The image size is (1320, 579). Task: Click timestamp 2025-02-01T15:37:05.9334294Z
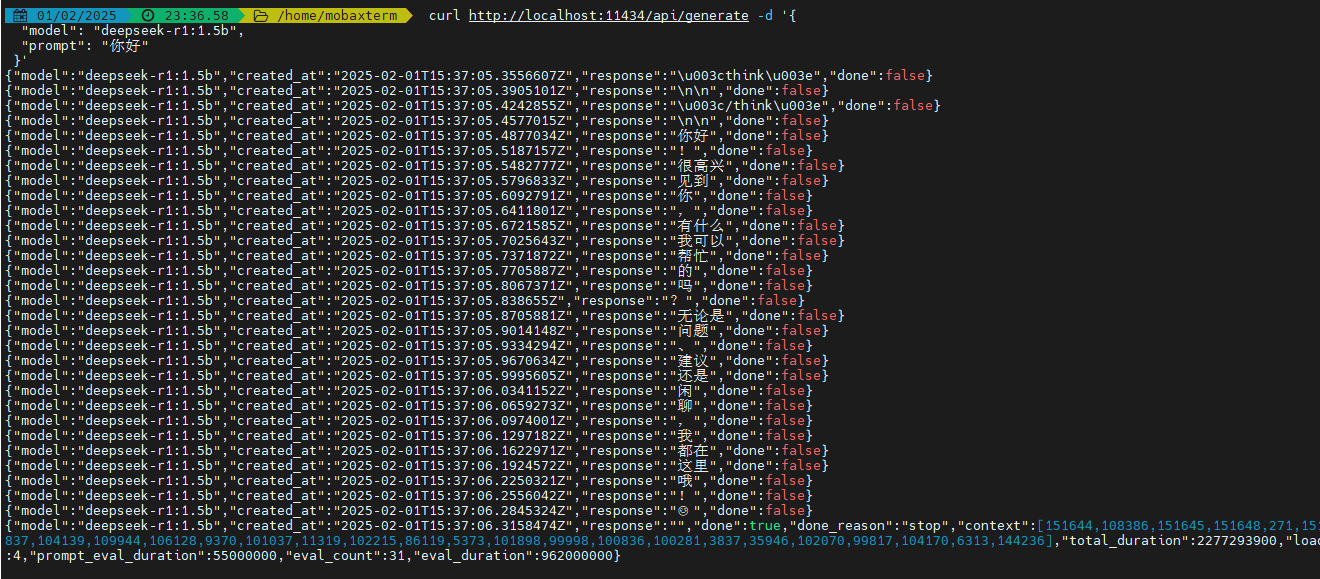[x=452, y=346]
